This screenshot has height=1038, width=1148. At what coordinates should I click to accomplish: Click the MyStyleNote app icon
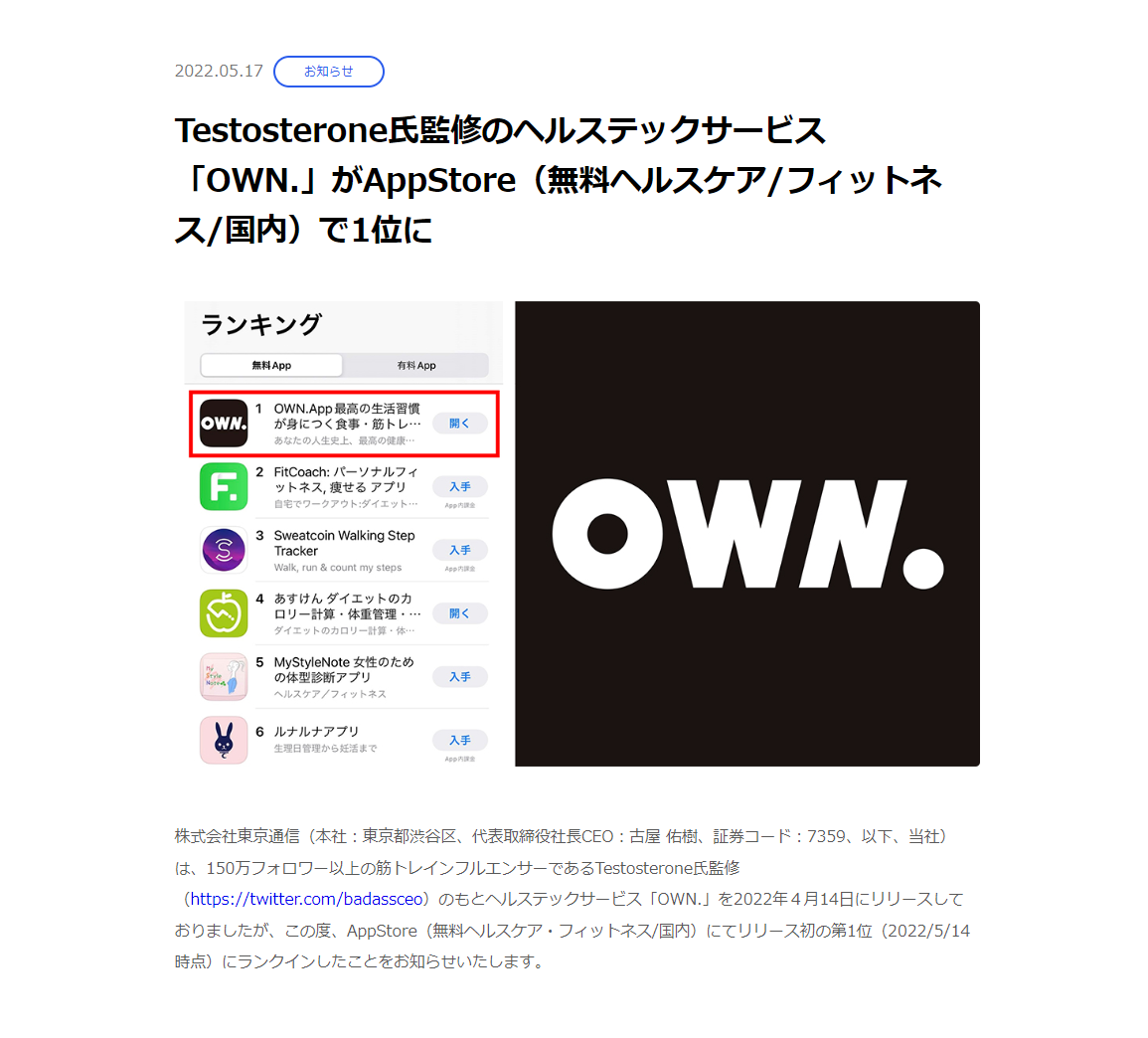224,677
